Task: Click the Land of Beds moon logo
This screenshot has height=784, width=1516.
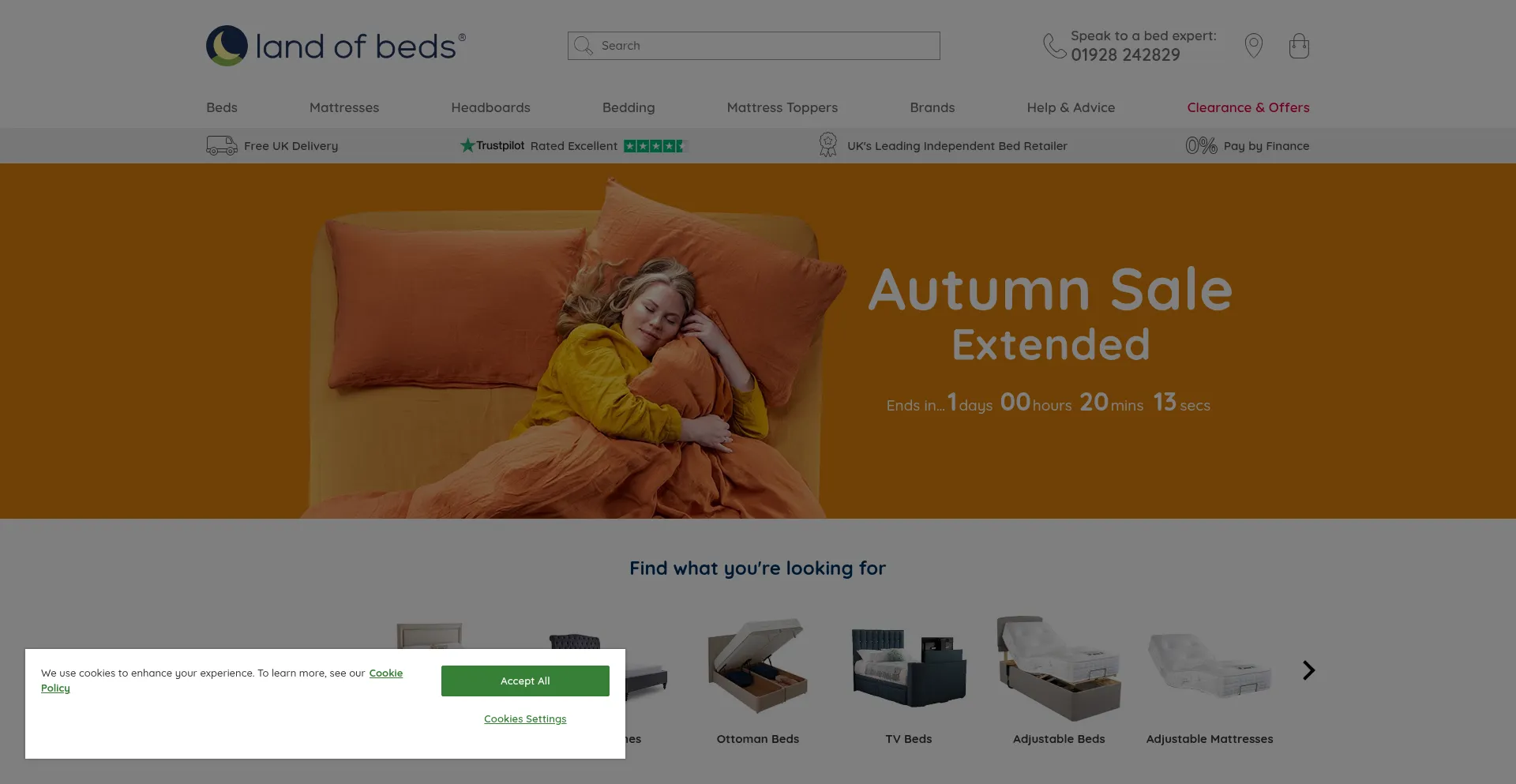Action: pos(227,46)
